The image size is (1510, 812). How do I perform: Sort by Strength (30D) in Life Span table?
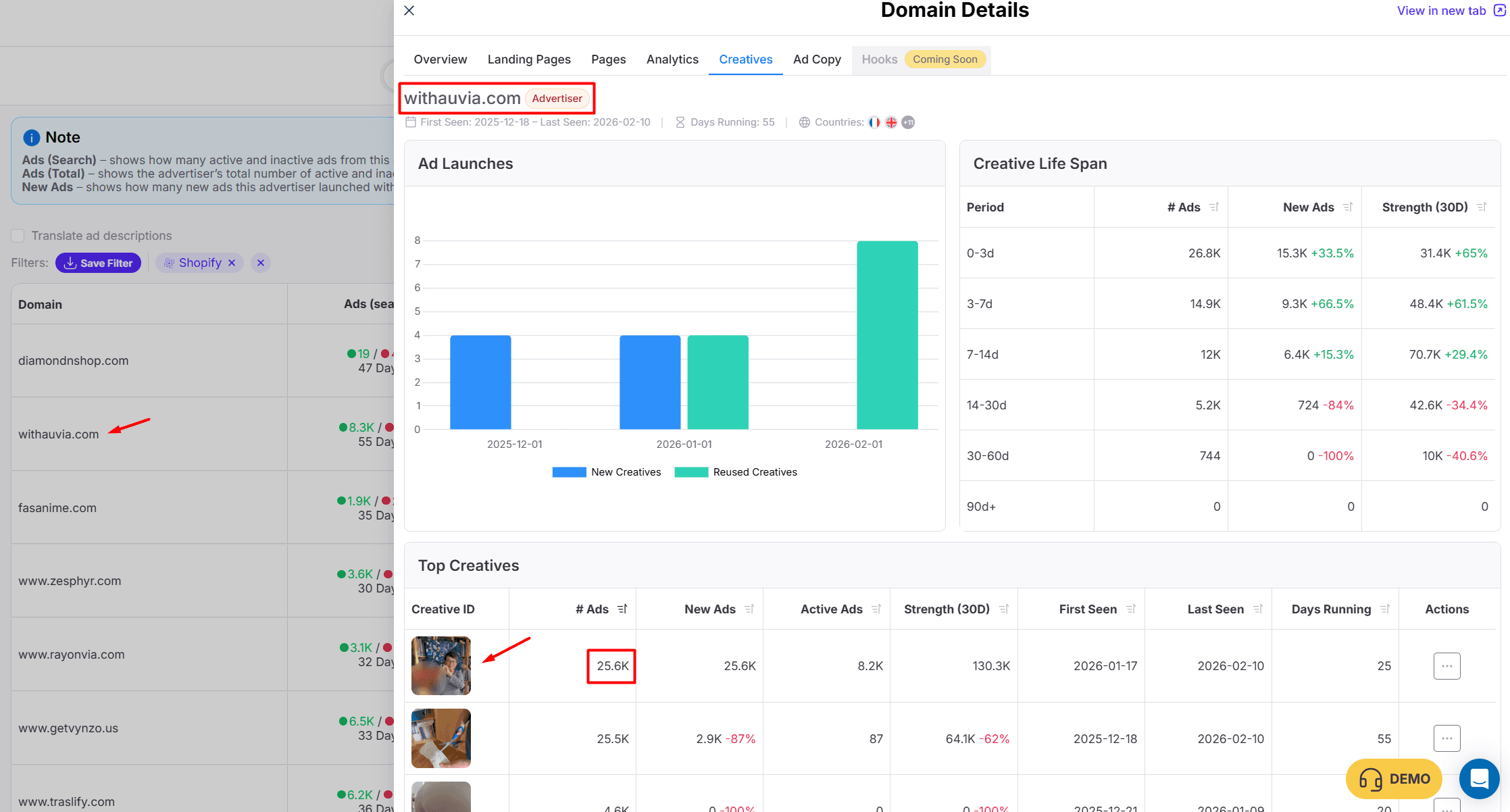(1482, 207)
